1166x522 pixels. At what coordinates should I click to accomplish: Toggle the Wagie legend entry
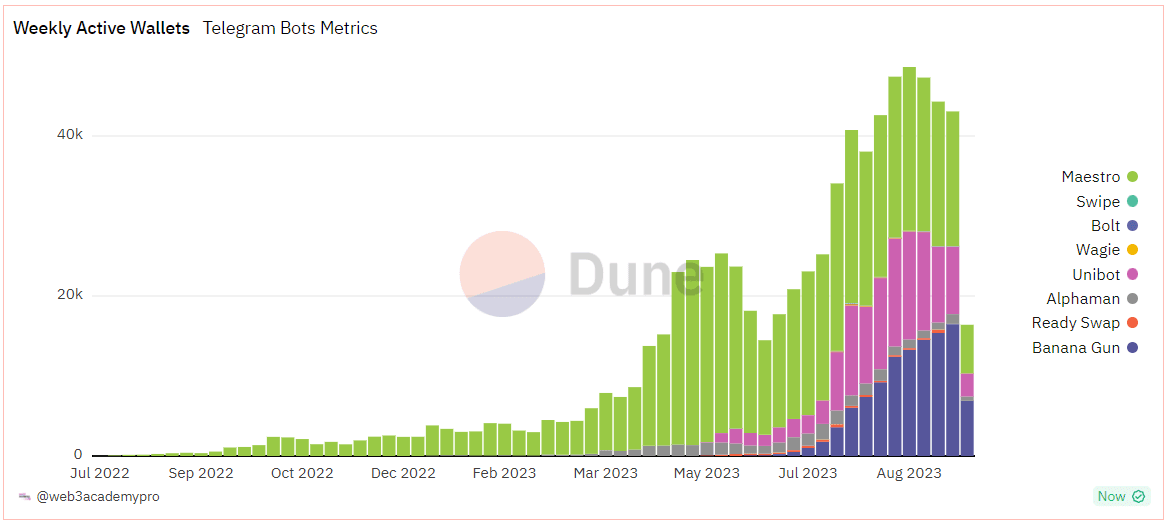point(1107,250)
